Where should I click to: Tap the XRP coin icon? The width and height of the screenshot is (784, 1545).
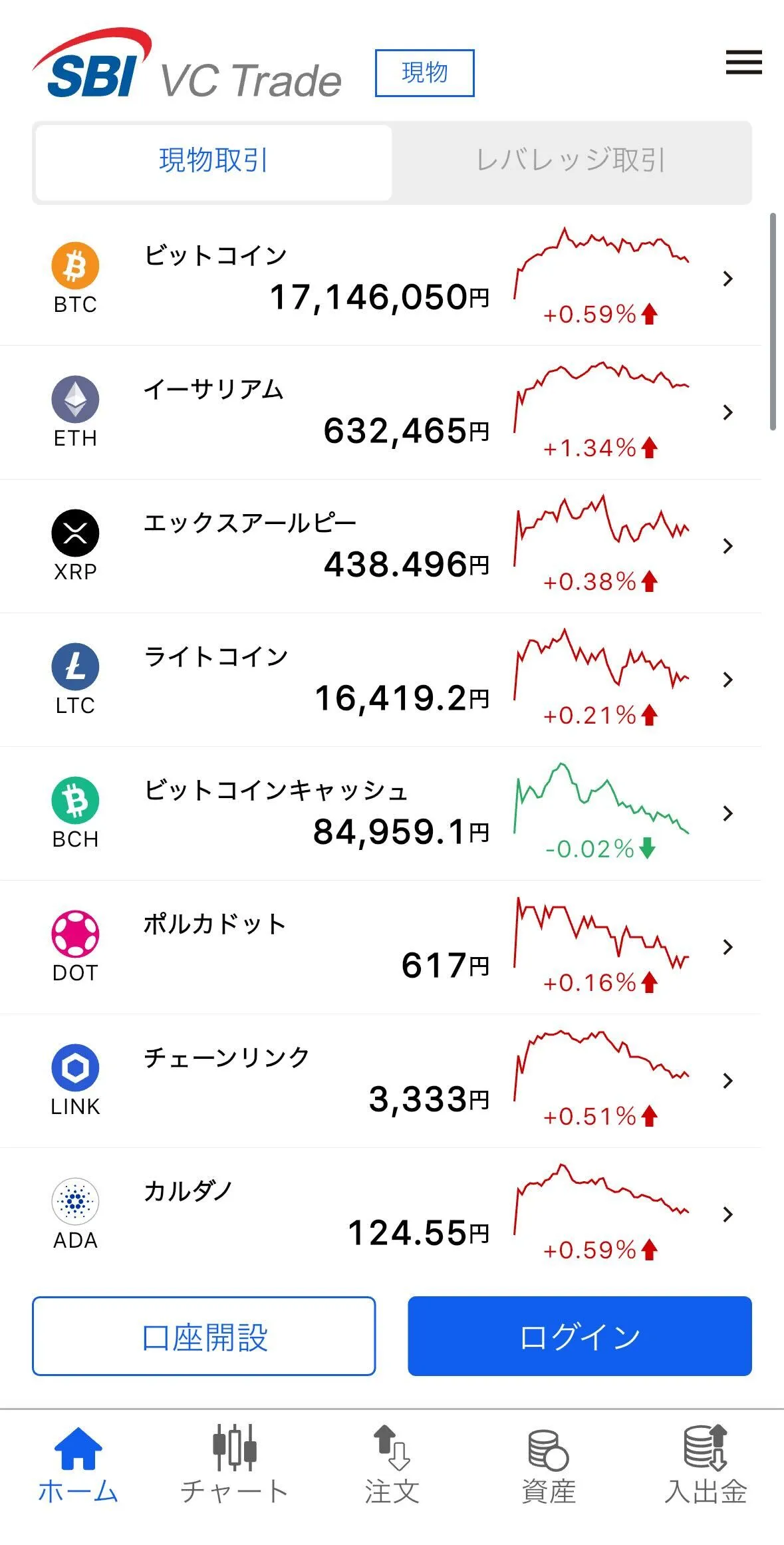coord(75,533)
